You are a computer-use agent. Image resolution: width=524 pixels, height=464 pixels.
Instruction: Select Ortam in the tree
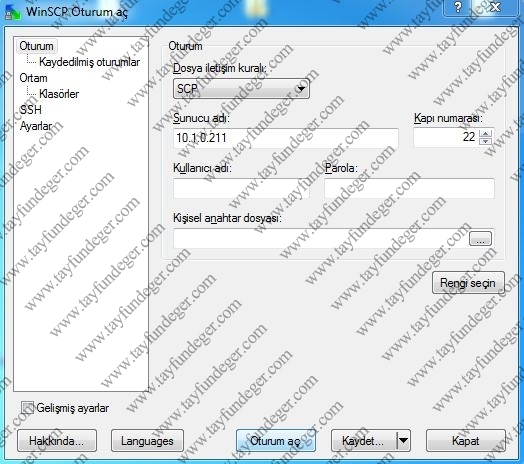tap(33, 78)
